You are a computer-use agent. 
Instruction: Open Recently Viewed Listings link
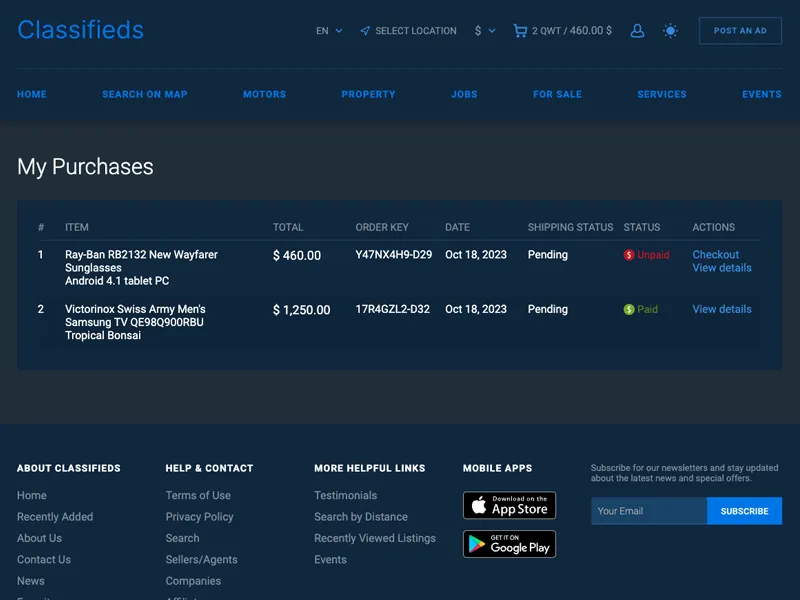[x=375, y=538]
